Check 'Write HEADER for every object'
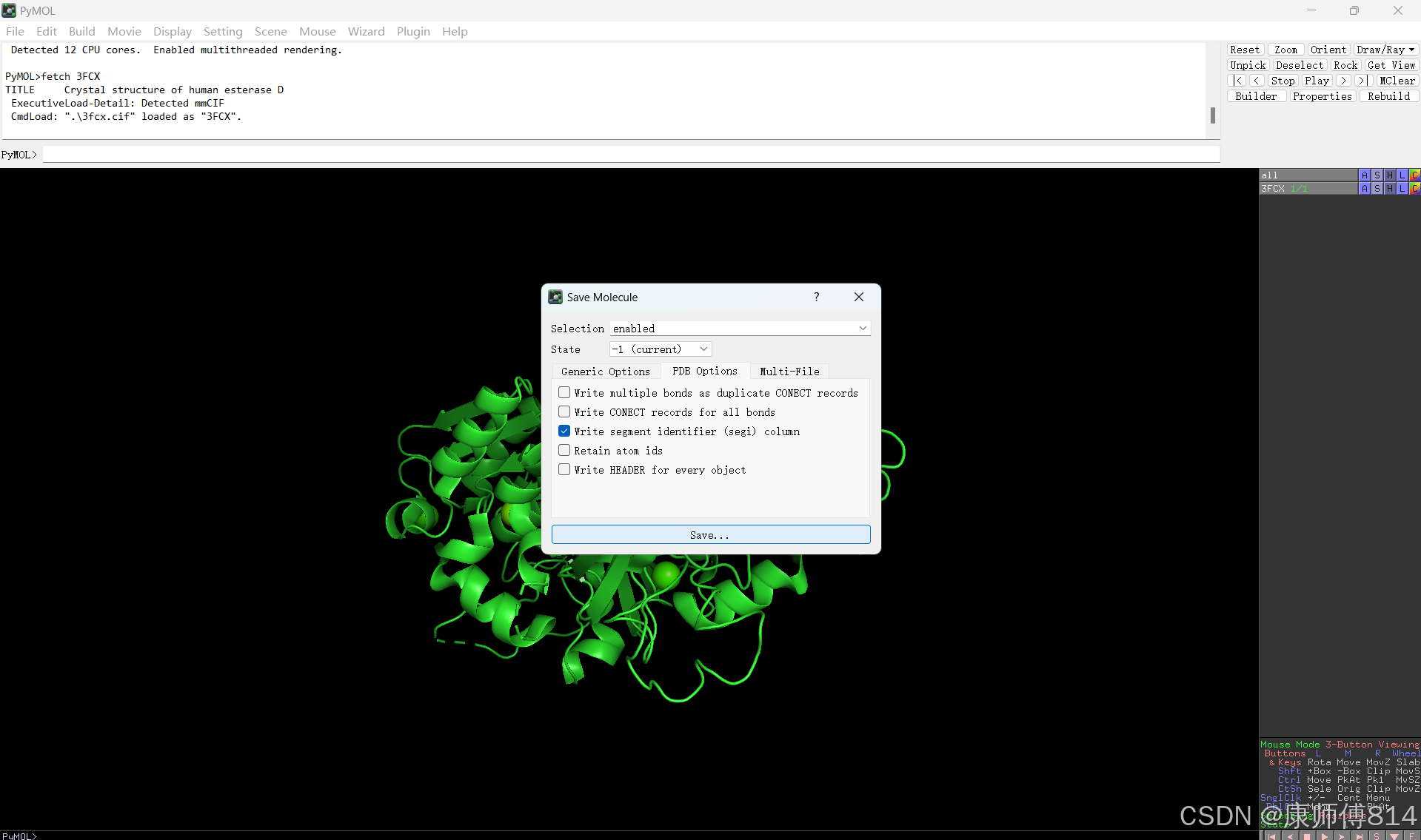Image resolution: width=1421 pixels, height=840 pixels. coord(564,469)
